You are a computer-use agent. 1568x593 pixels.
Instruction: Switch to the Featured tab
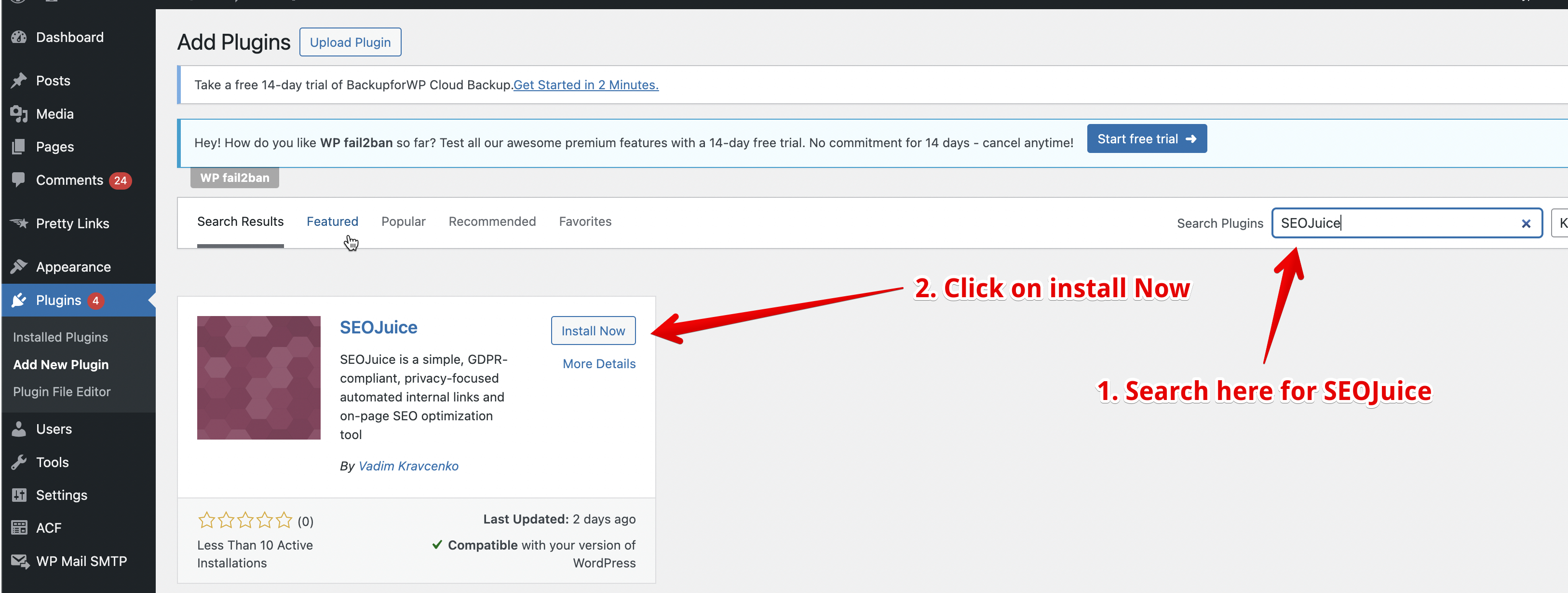point(332,221)
